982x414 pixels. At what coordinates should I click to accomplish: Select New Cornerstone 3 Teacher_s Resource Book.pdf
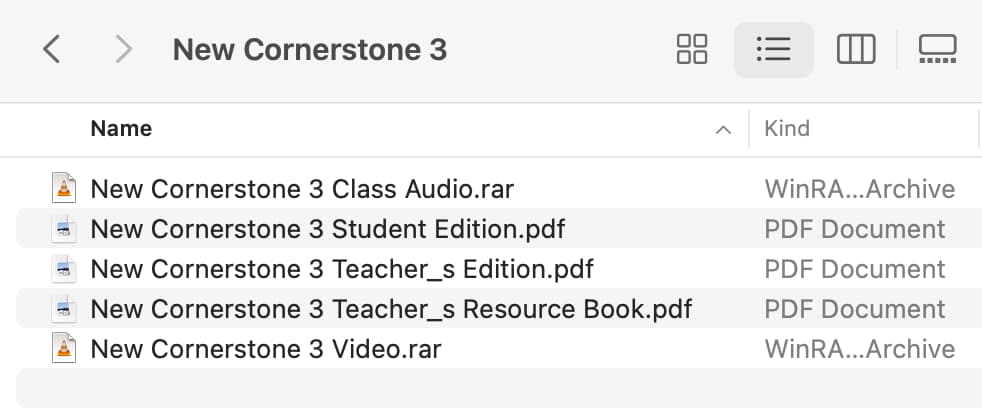tap(499, 309)
